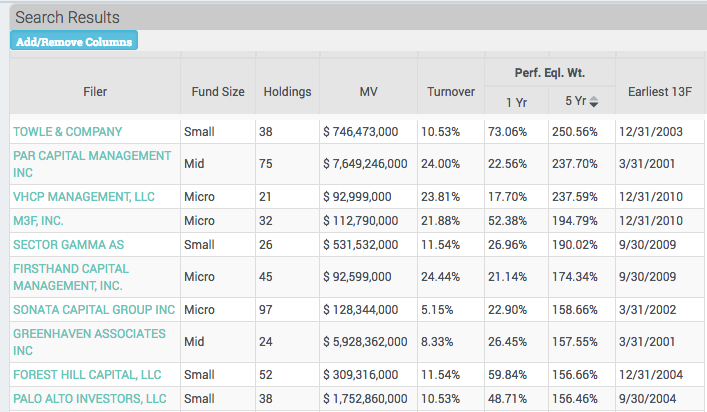Viewport: 707px width, 412px height.
Task: Click the Search Results panel title bar
Action: [353, 17]
